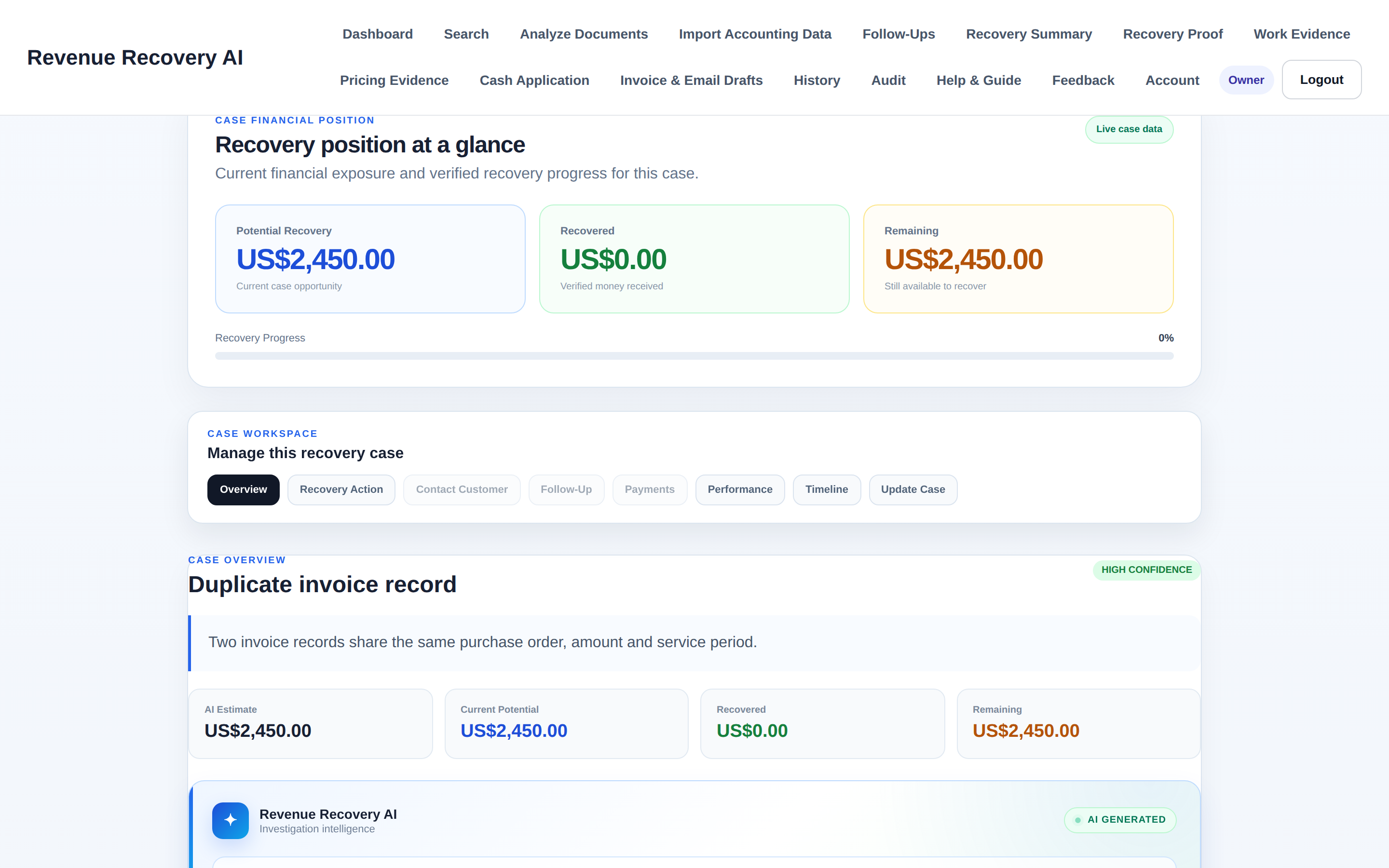Viewport: 1389px width, 868px height.
Task: Go to the Search page
Action: 466,34
